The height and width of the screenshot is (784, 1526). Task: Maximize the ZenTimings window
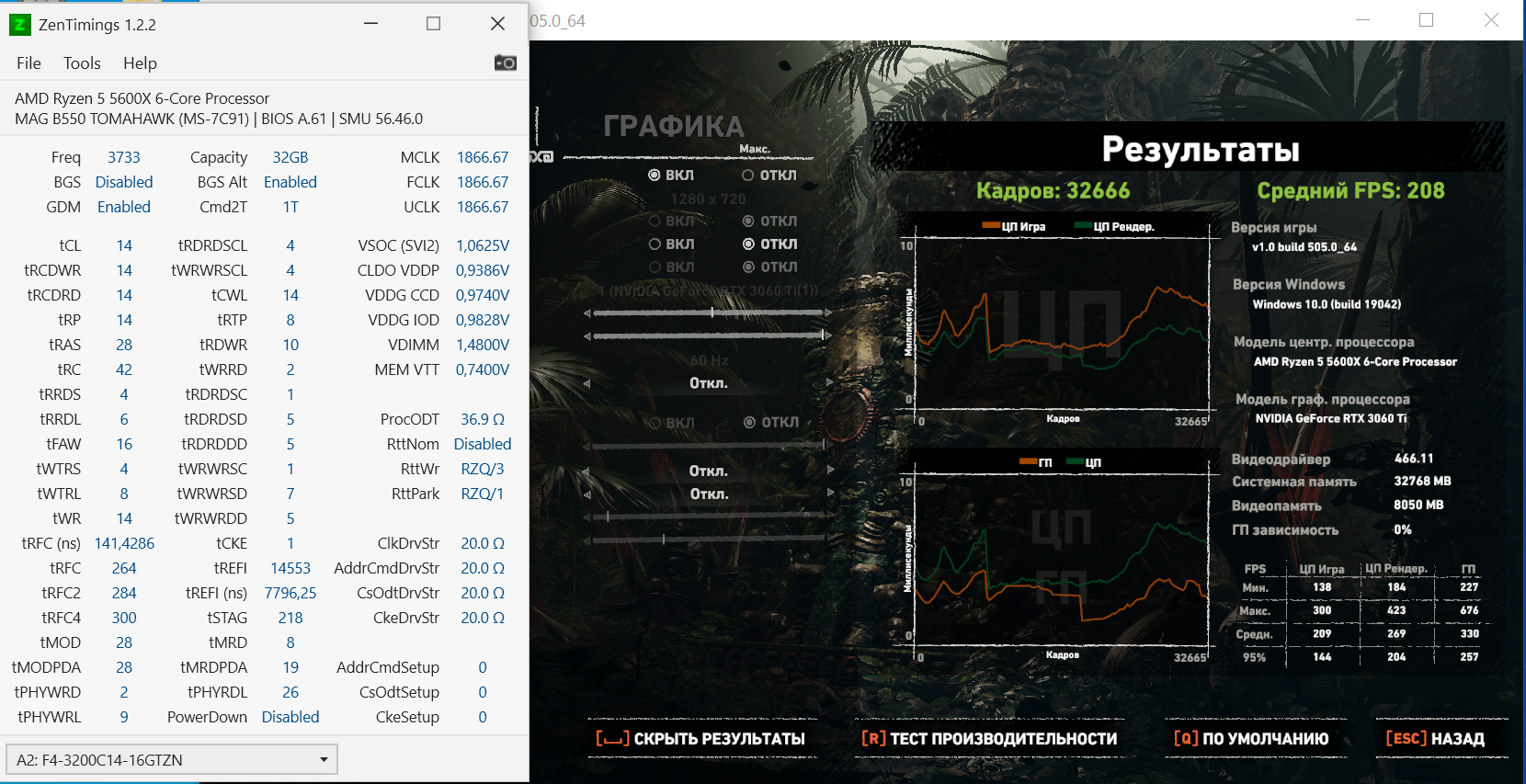[433, 24]
